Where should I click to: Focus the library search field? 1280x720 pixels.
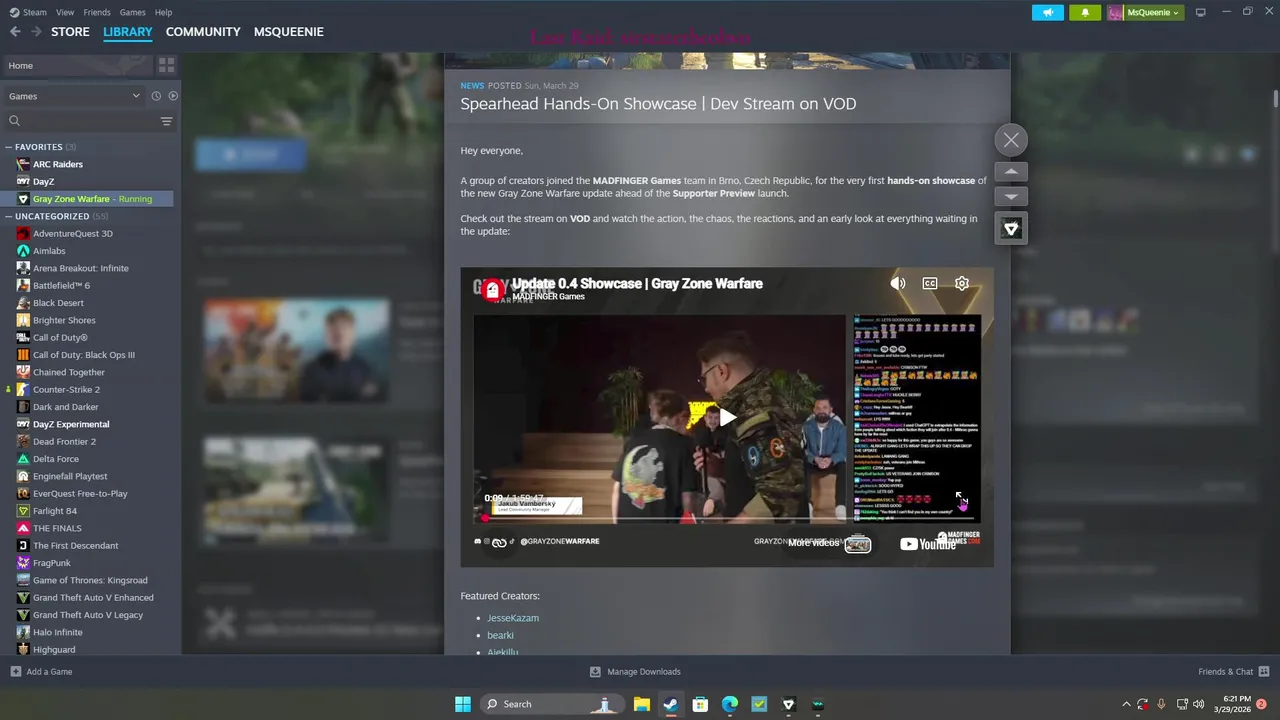coord(80,121)
